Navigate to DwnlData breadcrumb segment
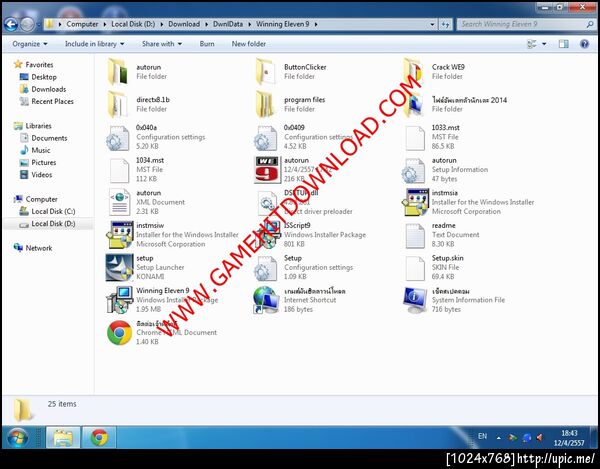 click(x=228, y=24)
